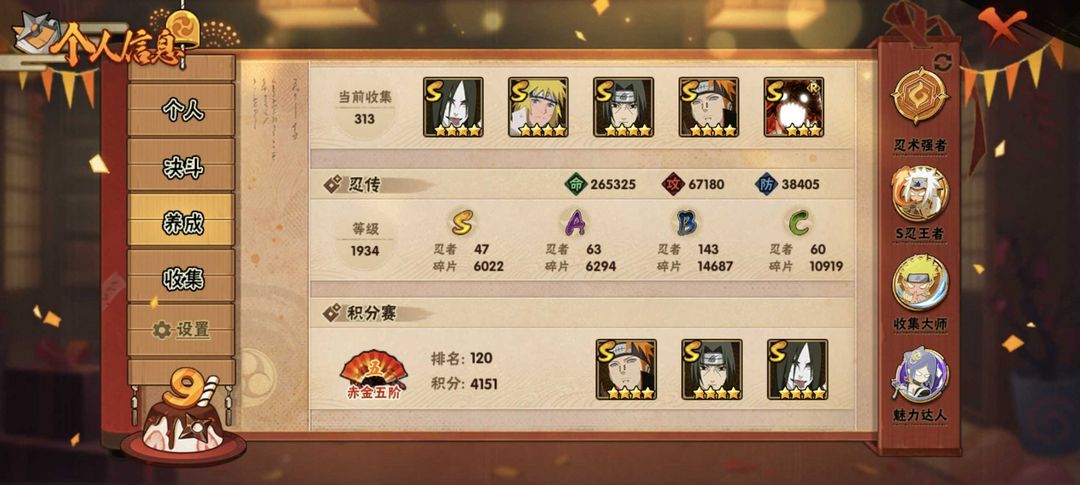
Task: Click the refresh arrows icon
Action: pos(942,61)
